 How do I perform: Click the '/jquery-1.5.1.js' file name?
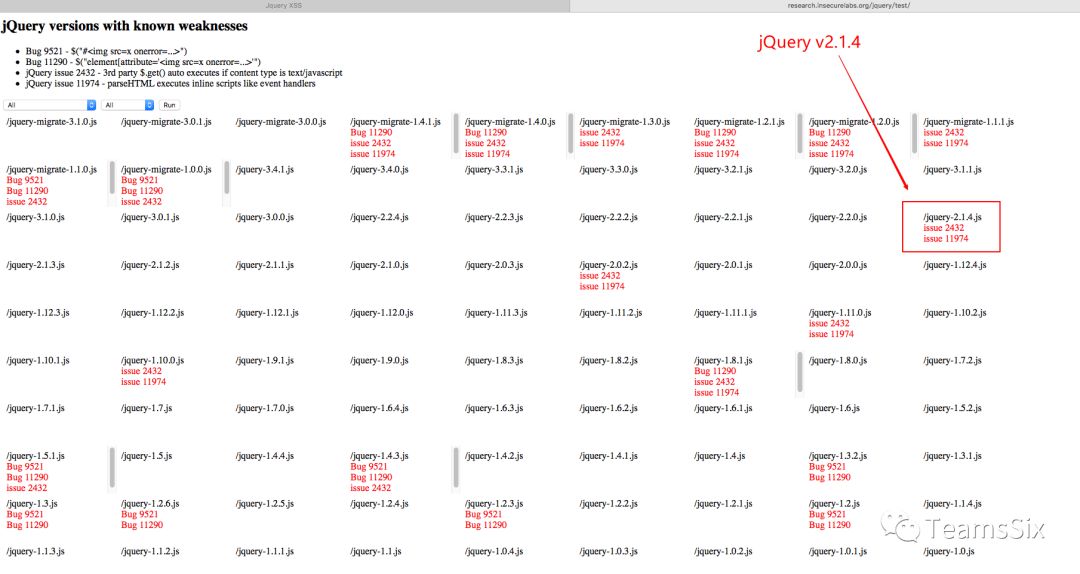tap(35, 455)
